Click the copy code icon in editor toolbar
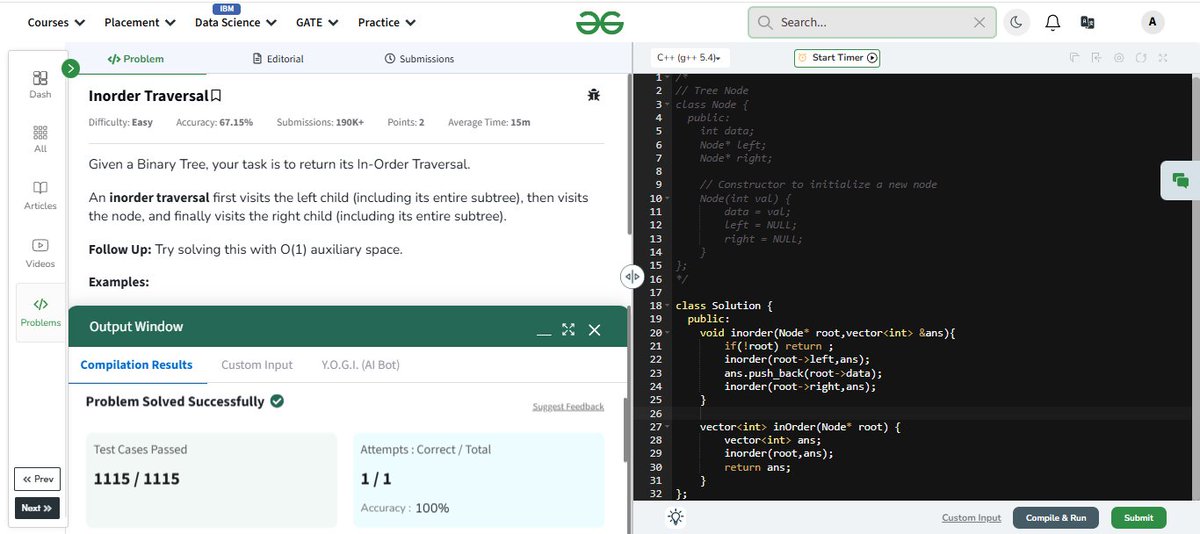1200x534 pixels. 1073,58
